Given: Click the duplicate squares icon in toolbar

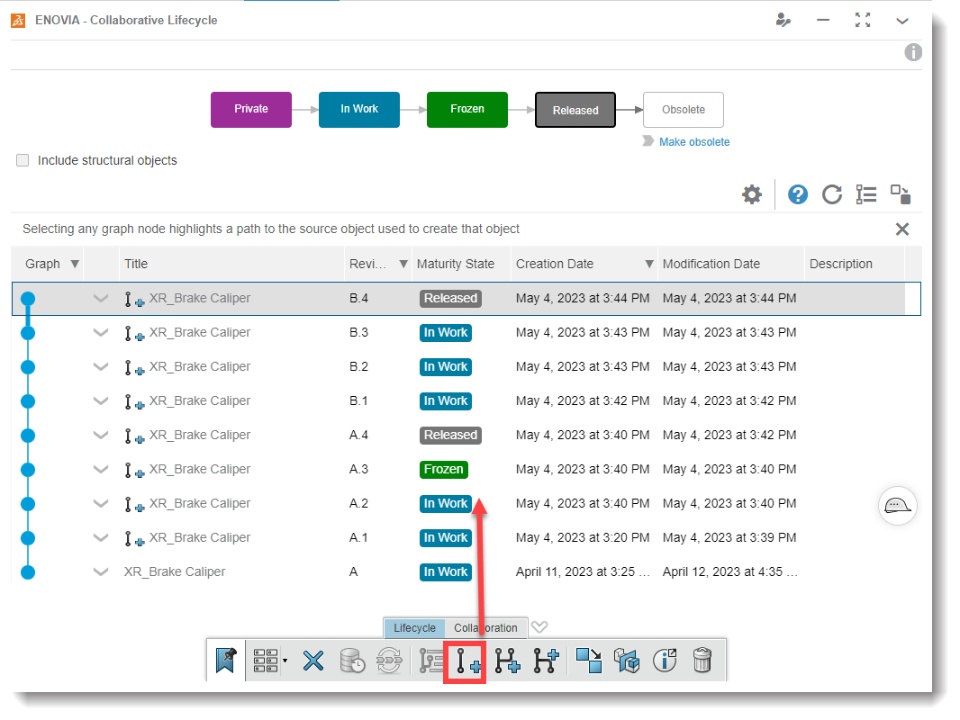Looking at the screenshot, I should click(589, 661).
